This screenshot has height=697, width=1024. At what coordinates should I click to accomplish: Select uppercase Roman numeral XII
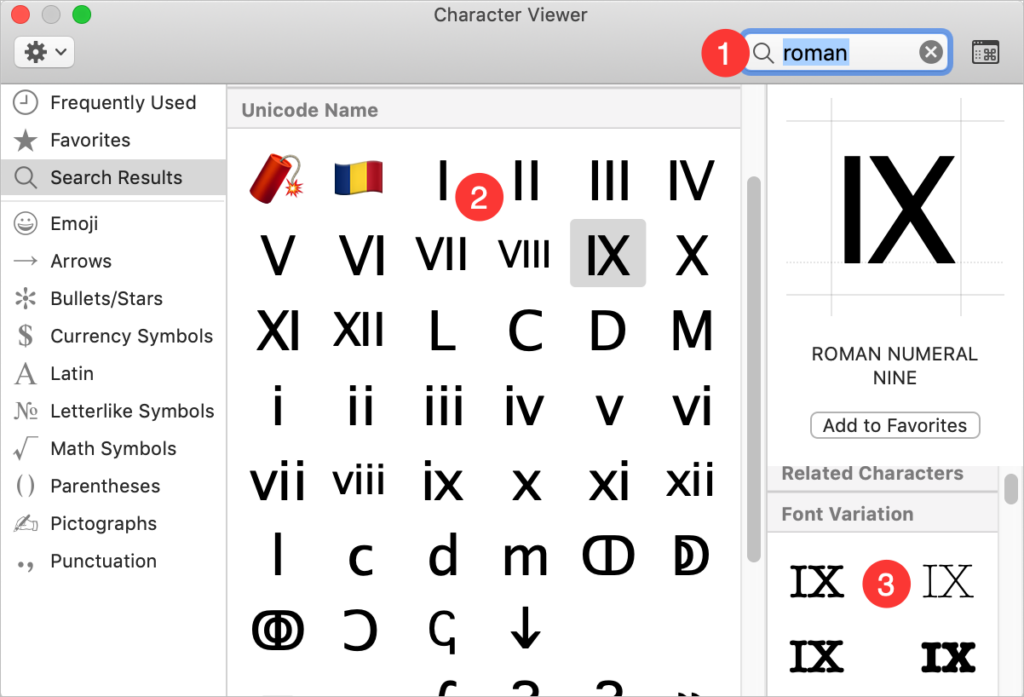click(x=359, y=329)
